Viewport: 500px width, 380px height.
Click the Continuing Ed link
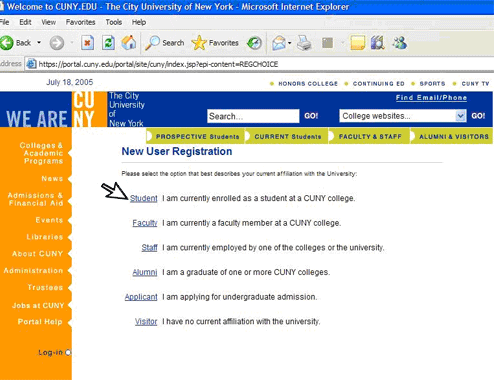pyautogui.click(x=379, y=84)
